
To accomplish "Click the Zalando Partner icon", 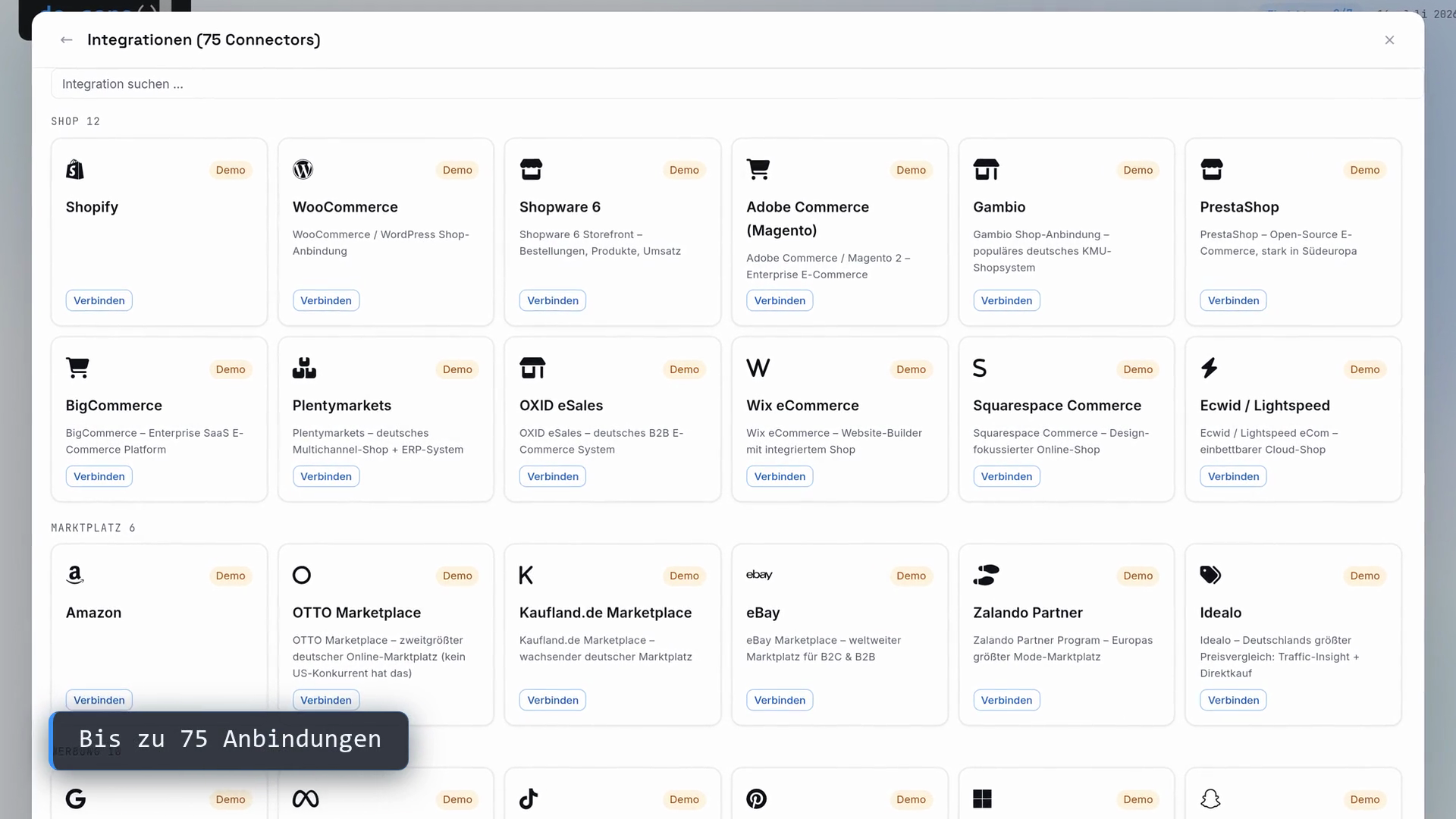I will (986, 575).
